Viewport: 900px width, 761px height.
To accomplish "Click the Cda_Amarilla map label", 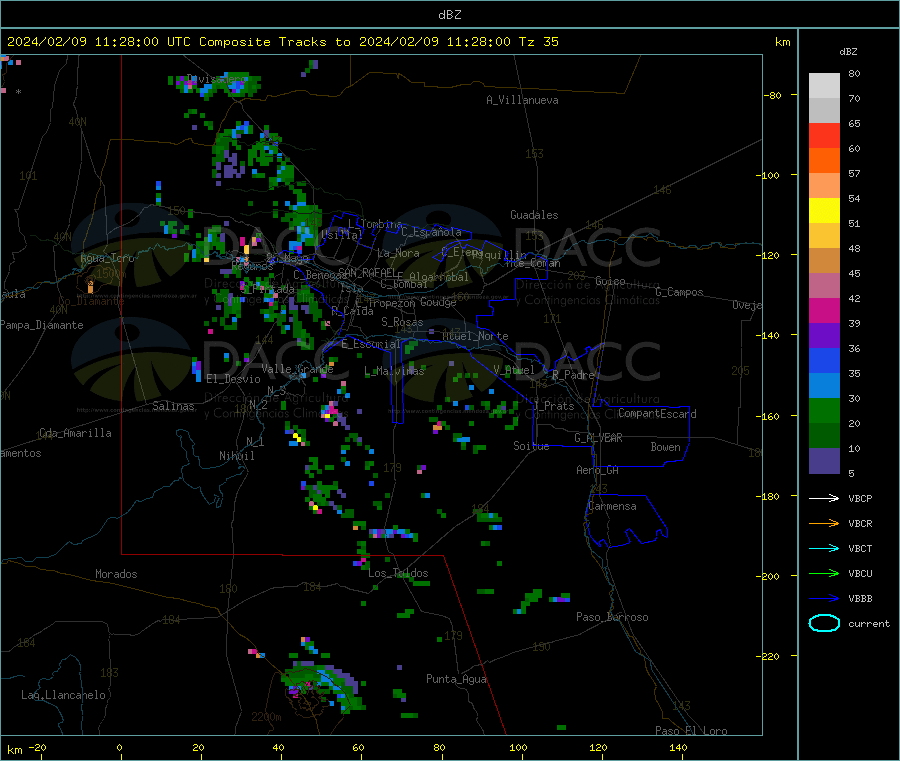I will point(75,433).
